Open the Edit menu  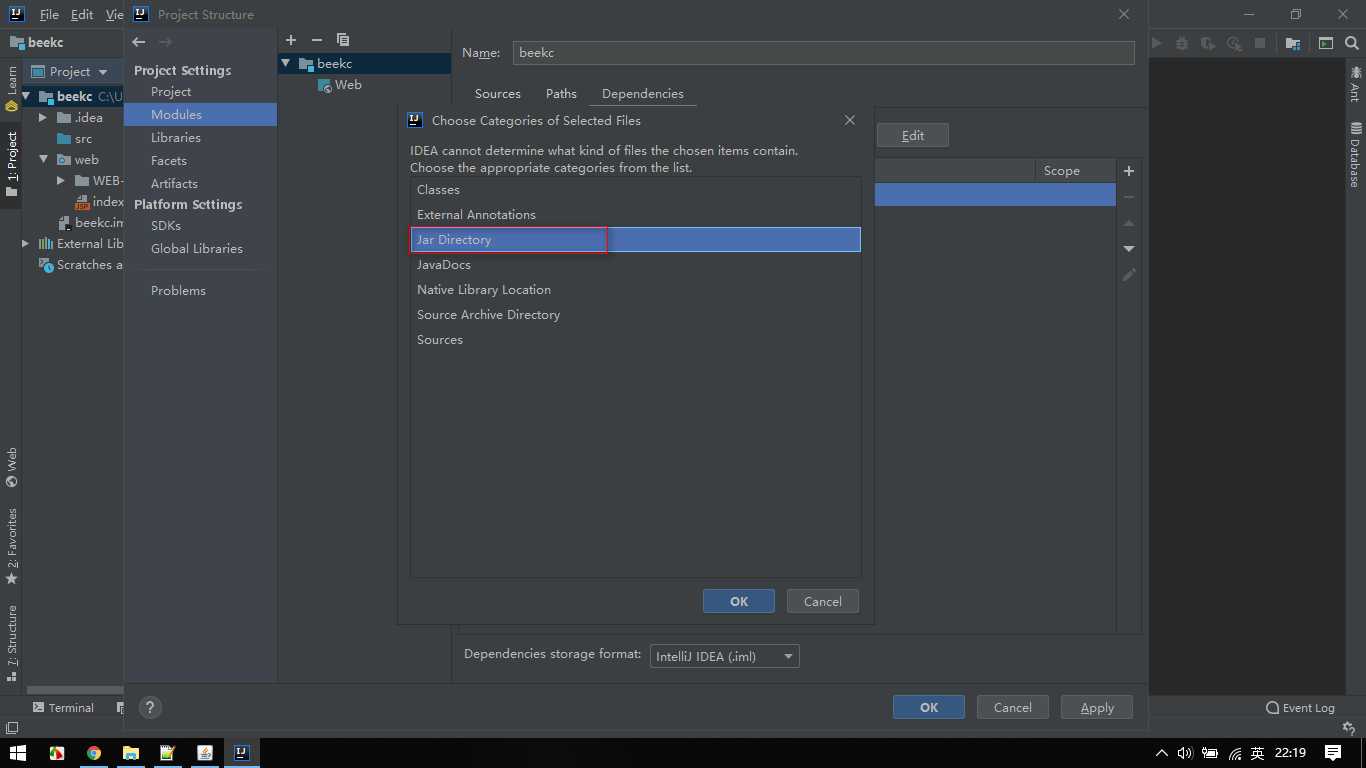82,15
